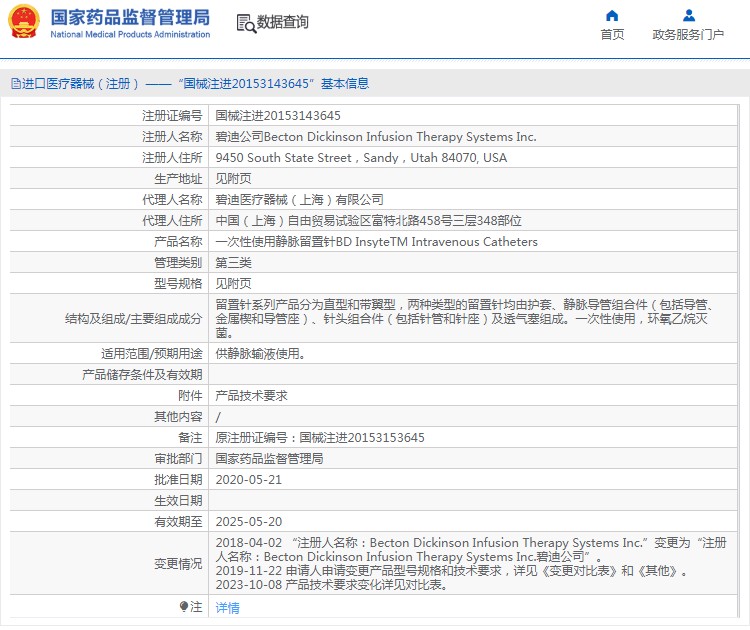This screenshot has width=750, height=630.
Task: Select the 2018-04-02 change record text
Action: point(471,550)
